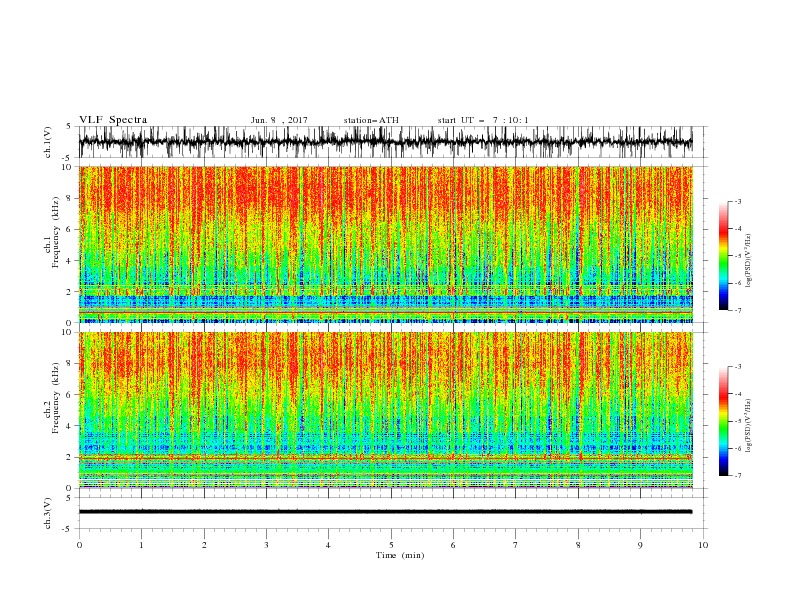The width and height of the screenshot is (792, 612).
Task: Click time axis tick label "9"
Action: (640, 545)
